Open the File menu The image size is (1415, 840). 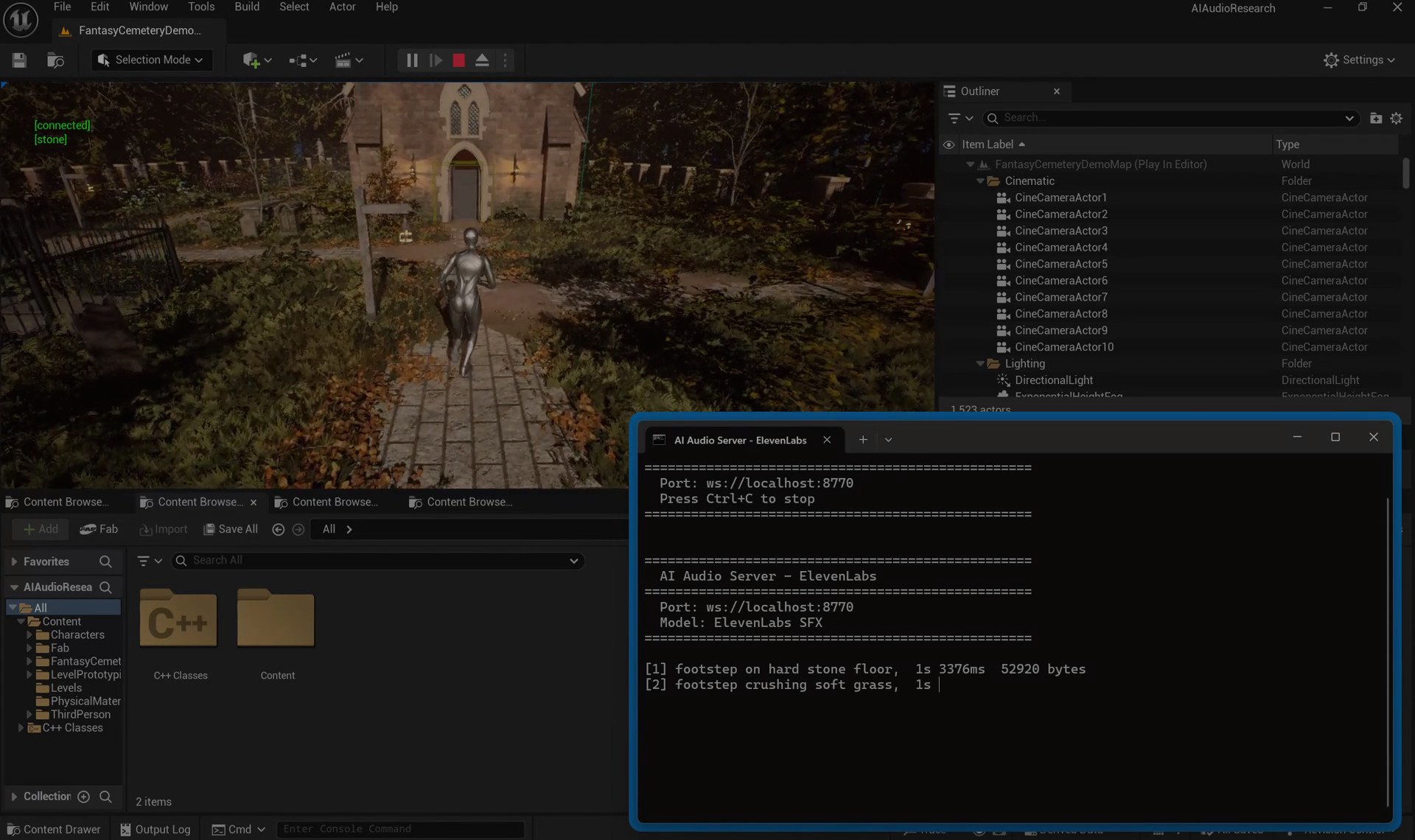tap(63, 7)
